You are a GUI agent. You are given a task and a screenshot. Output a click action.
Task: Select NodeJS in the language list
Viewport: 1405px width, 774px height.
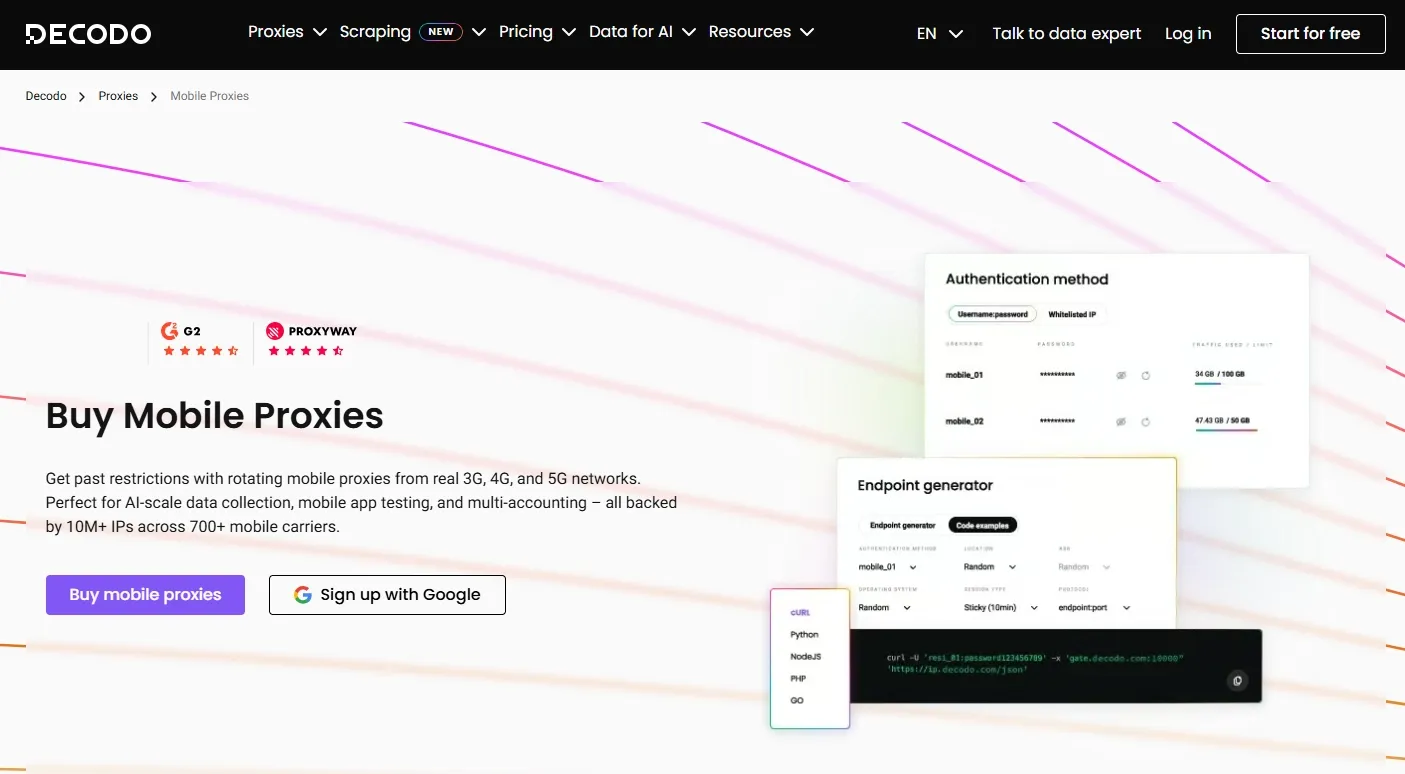tap(805, 656)
